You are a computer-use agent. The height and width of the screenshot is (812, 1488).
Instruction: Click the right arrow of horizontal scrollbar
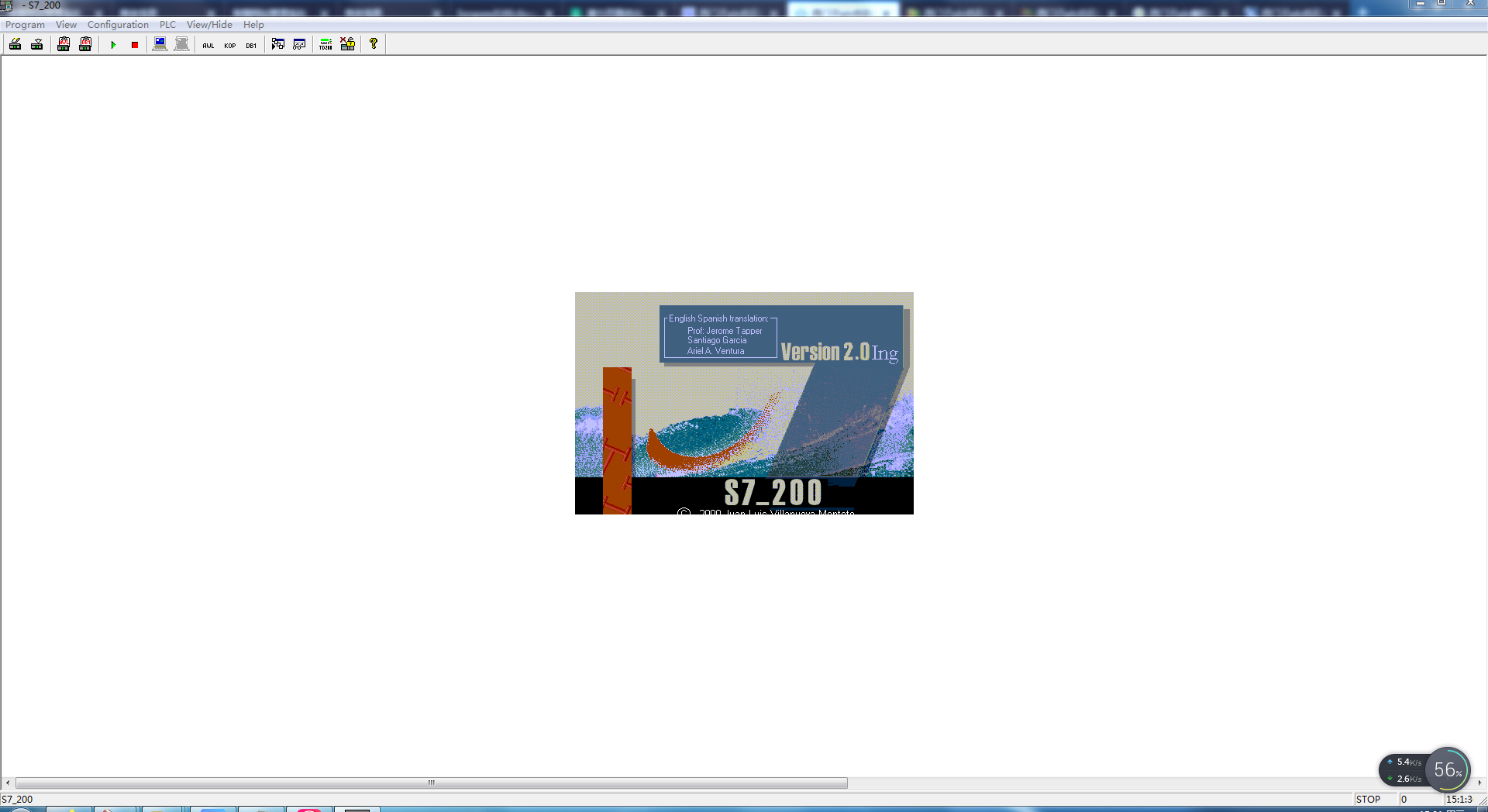click(1479, 783)
